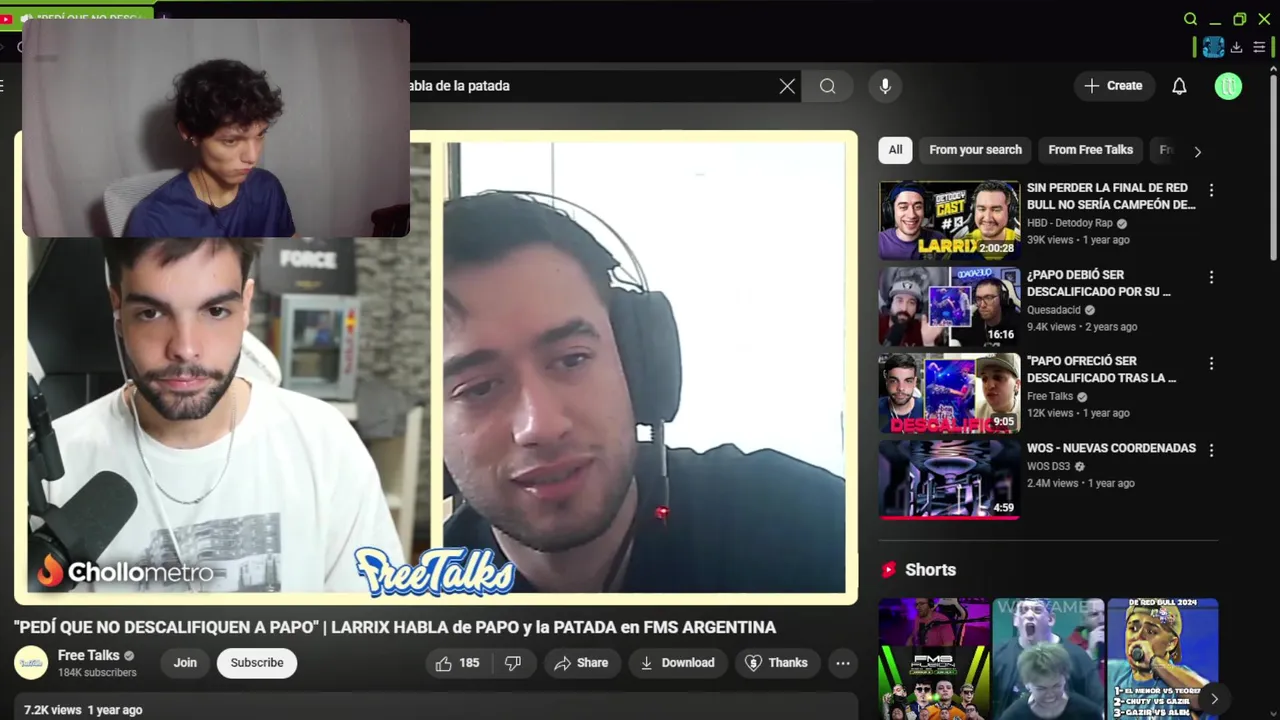Click the 2:00:28 duration badge

997,248
